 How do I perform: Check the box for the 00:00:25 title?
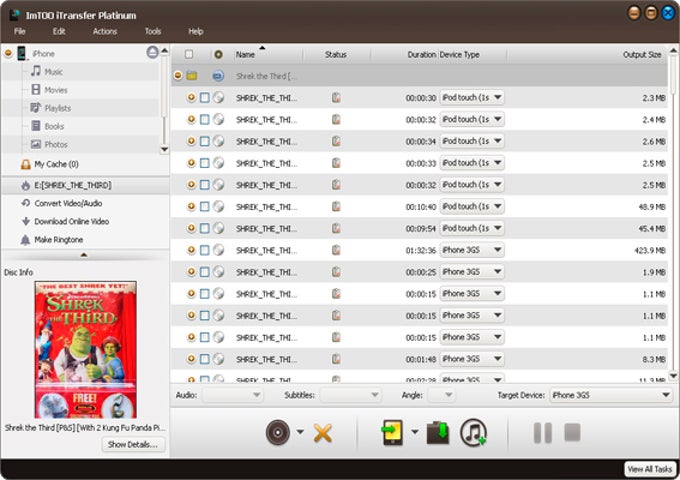click(x=205, y=272)
